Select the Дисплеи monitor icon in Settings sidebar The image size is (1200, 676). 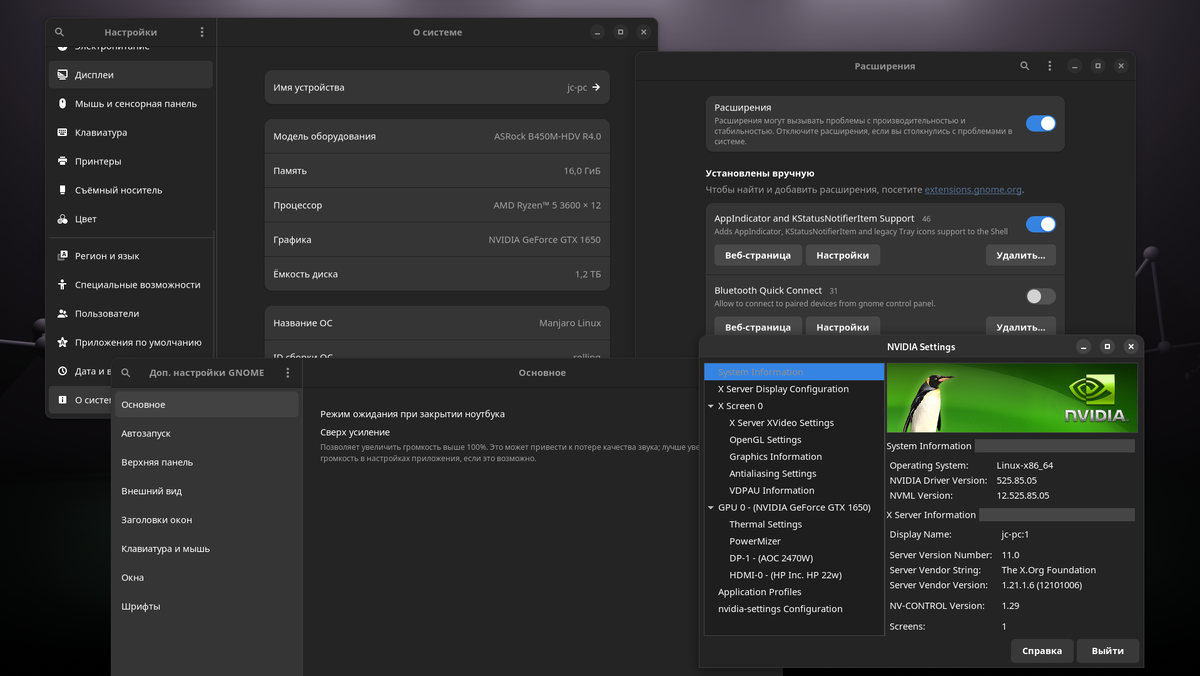[63, 75]
